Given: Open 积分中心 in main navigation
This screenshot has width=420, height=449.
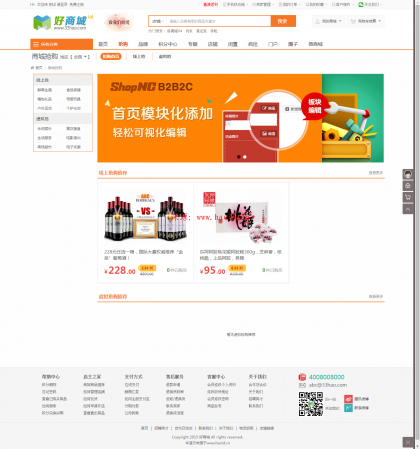Looking at the screenshot, I should (168, 44).
